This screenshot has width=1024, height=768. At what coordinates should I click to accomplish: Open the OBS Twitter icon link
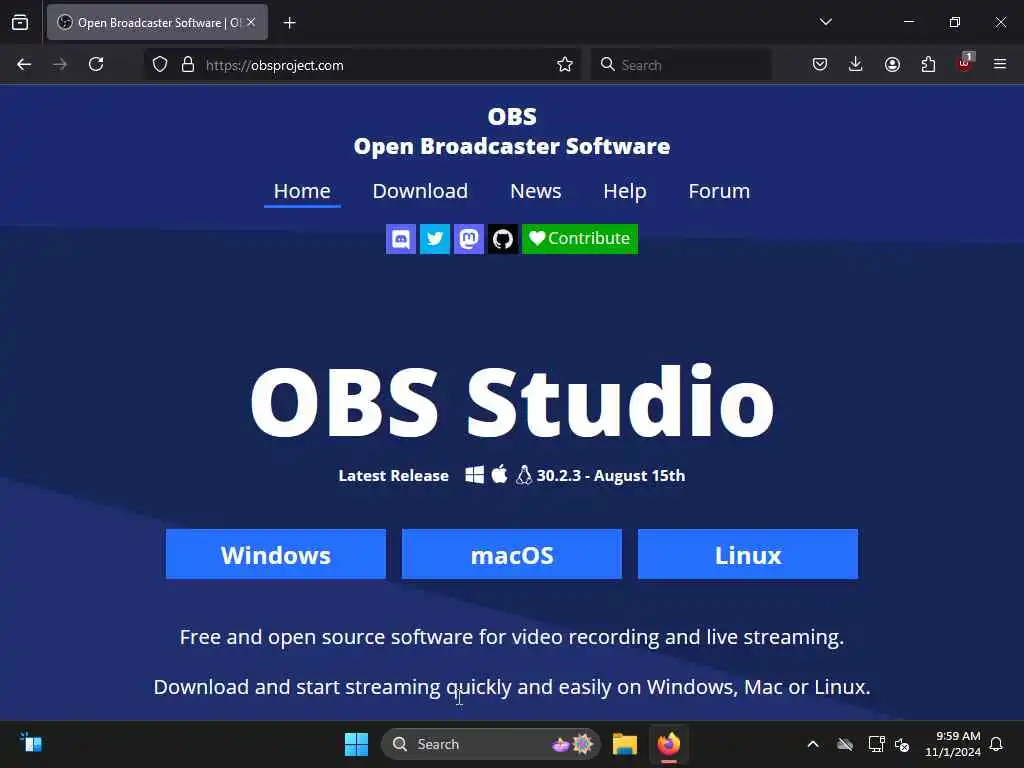tap(434, 239)
